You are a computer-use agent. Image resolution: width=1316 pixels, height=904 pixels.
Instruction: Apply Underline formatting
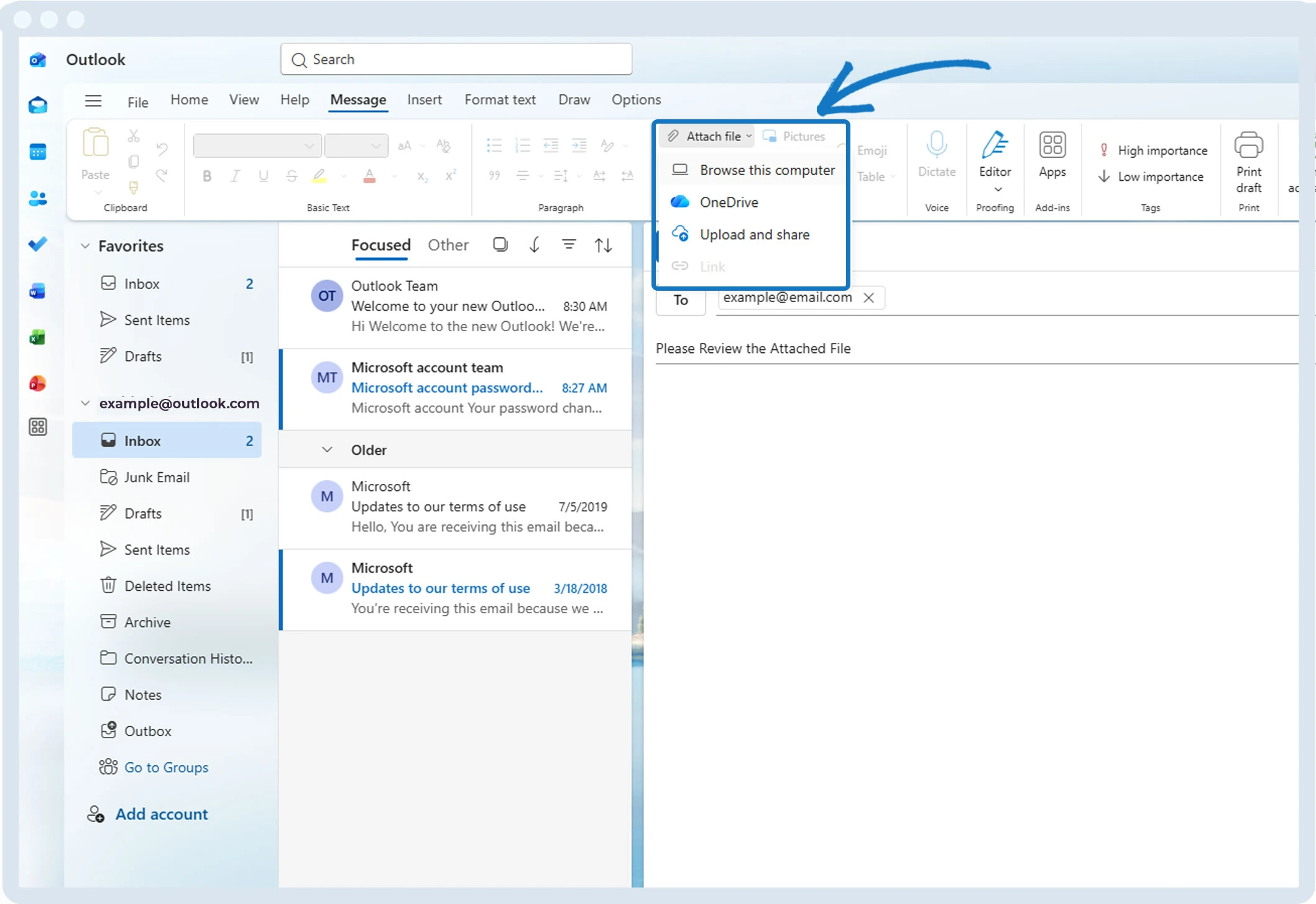point(264,176)
